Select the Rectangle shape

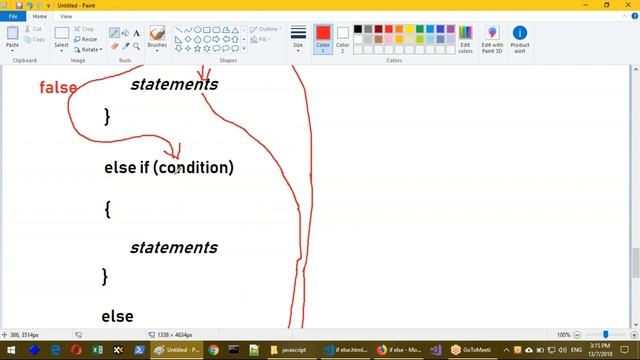(207, 30)
